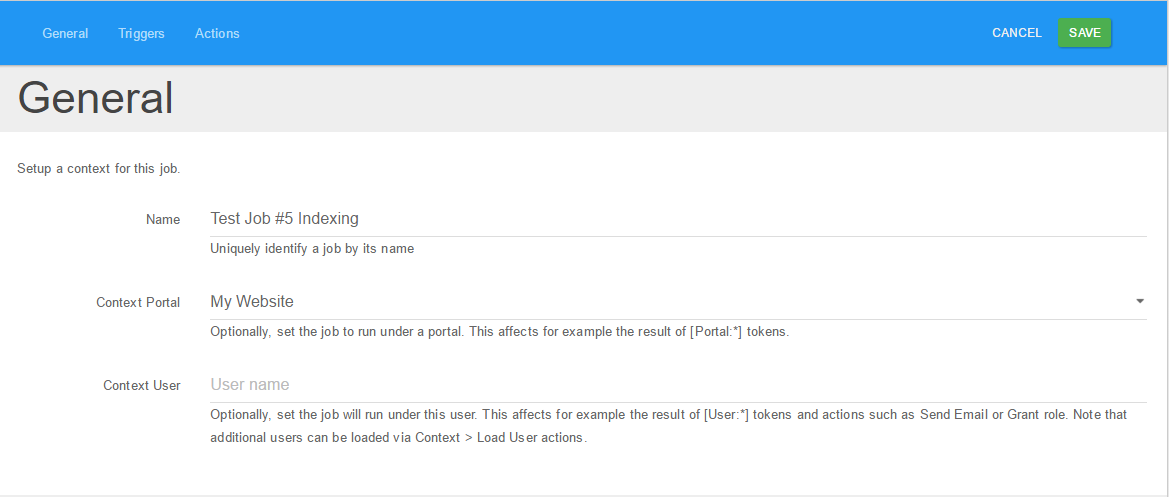
Task: Click gray header band beside General heading
Action: 671,98
